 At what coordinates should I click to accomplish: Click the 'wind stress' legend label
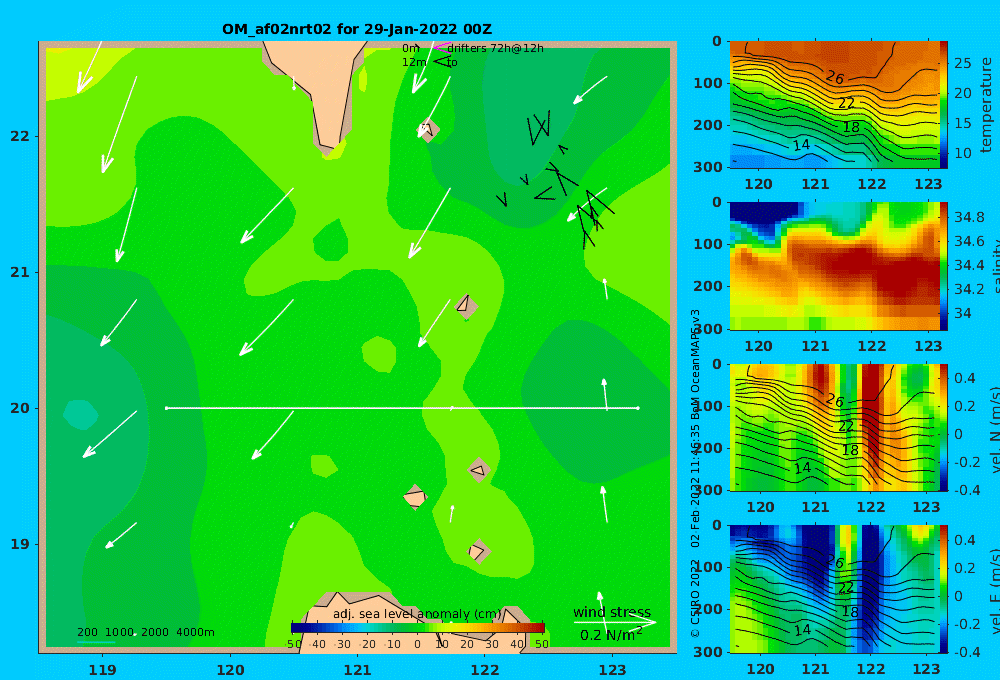point(612,612)
